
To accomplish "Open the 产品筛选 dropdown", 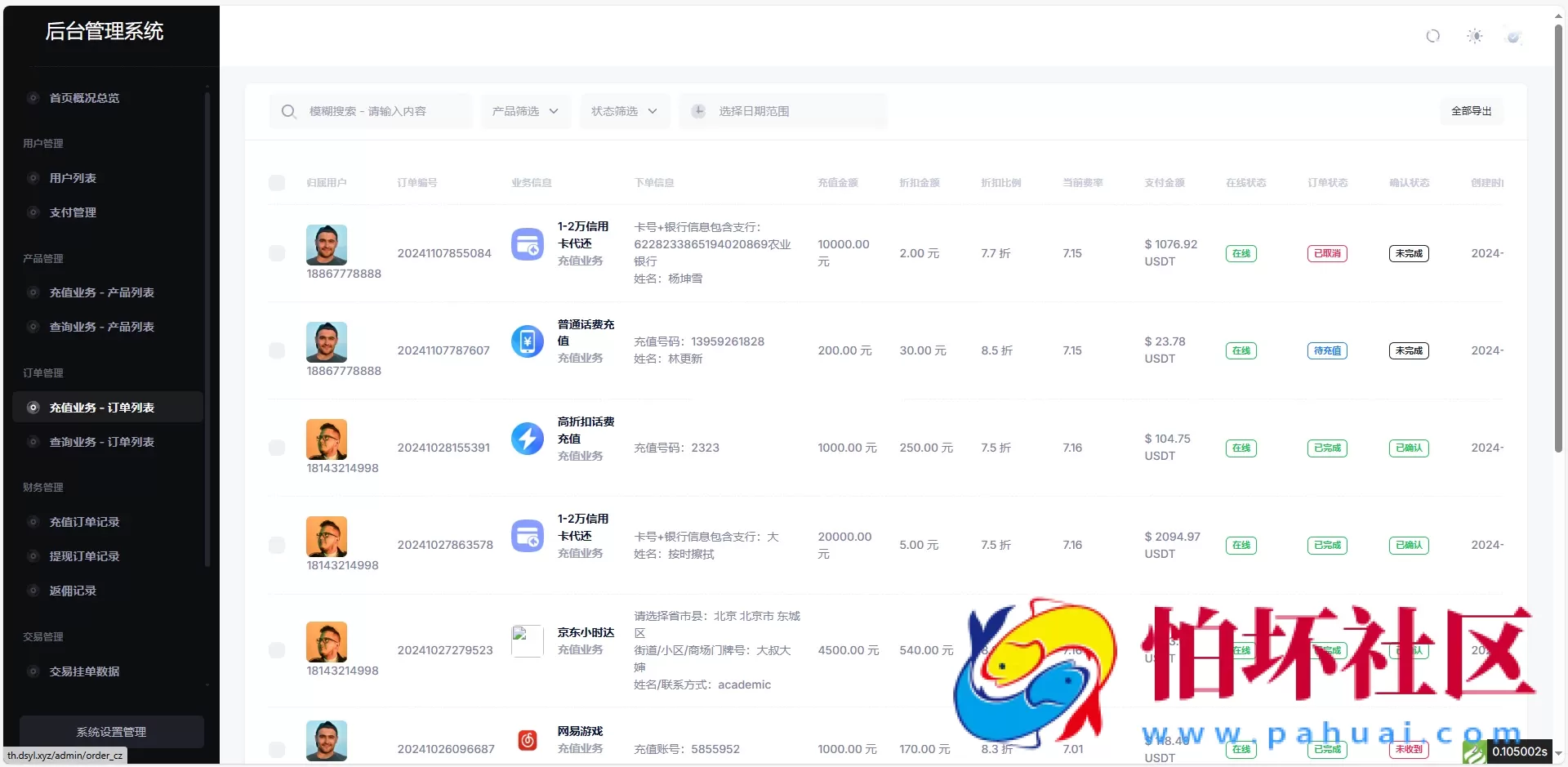I will 525,111.
